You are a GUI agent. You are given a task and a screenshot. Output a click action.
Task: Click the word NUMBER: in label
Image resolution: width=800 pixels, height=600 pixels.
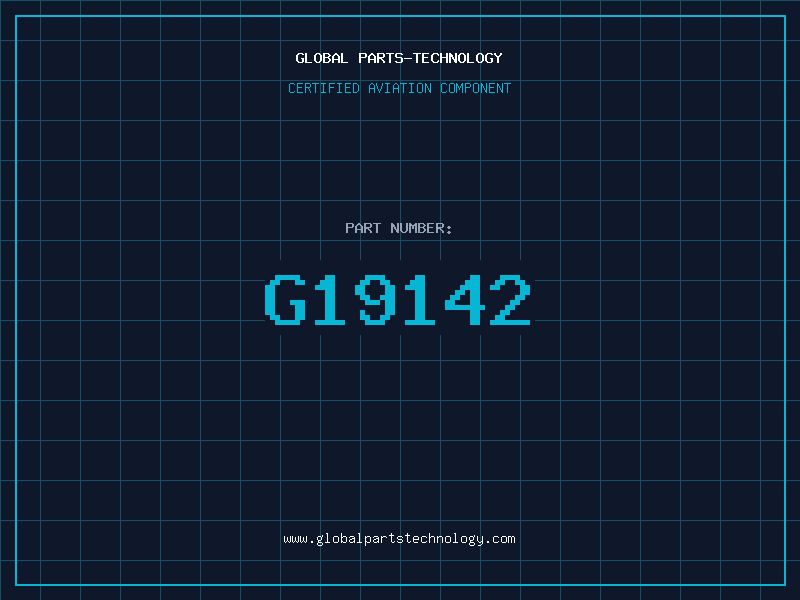pos(421,228)
